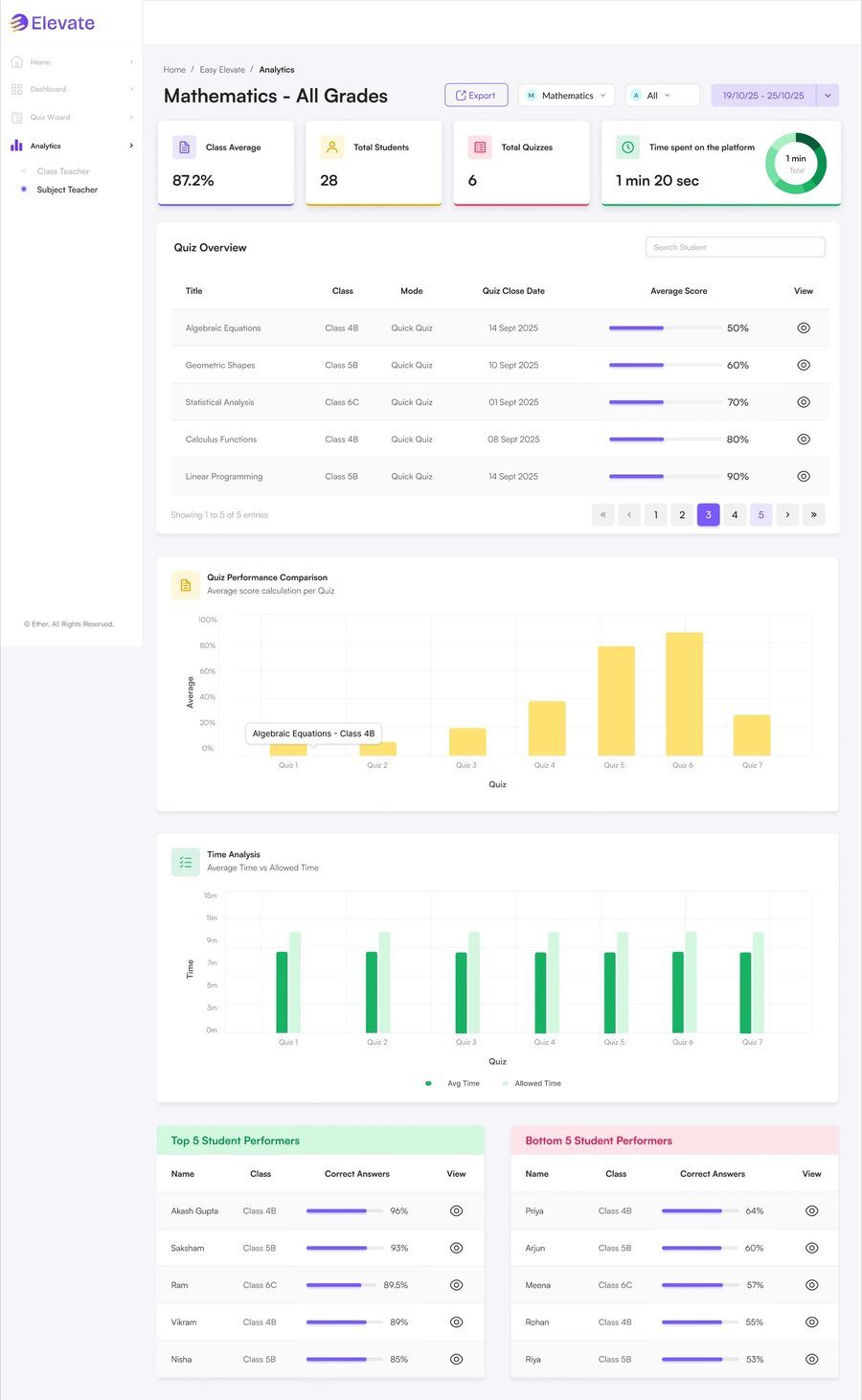Screen dimensions: 862x1400
Task: View Akash Gupta's performance
Action: tap(457, 1211)
